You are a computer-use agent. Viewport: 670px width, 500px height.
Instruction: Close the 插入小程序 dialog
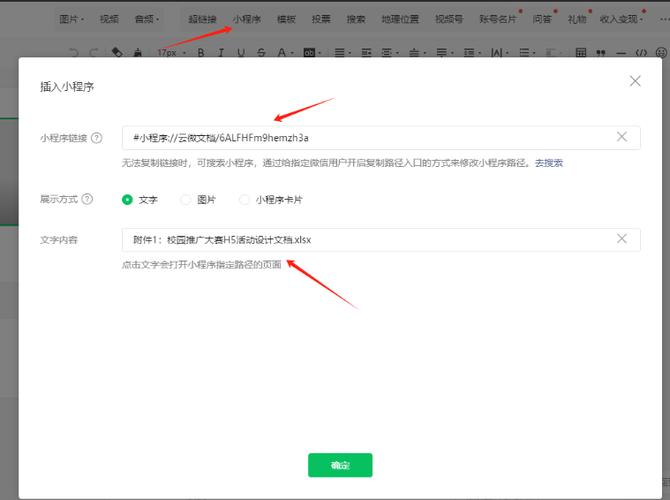pyautogui.click(x=635, y=81)
